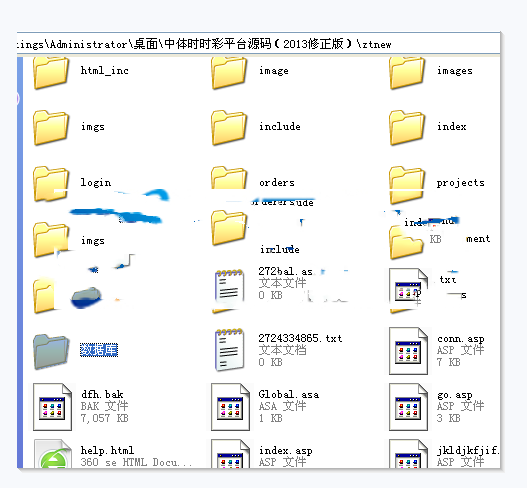The height and width of the screenshot is (488, 527).
Task: Select the greyed-out 数据库 folder icon
Action: pos(51,352)
